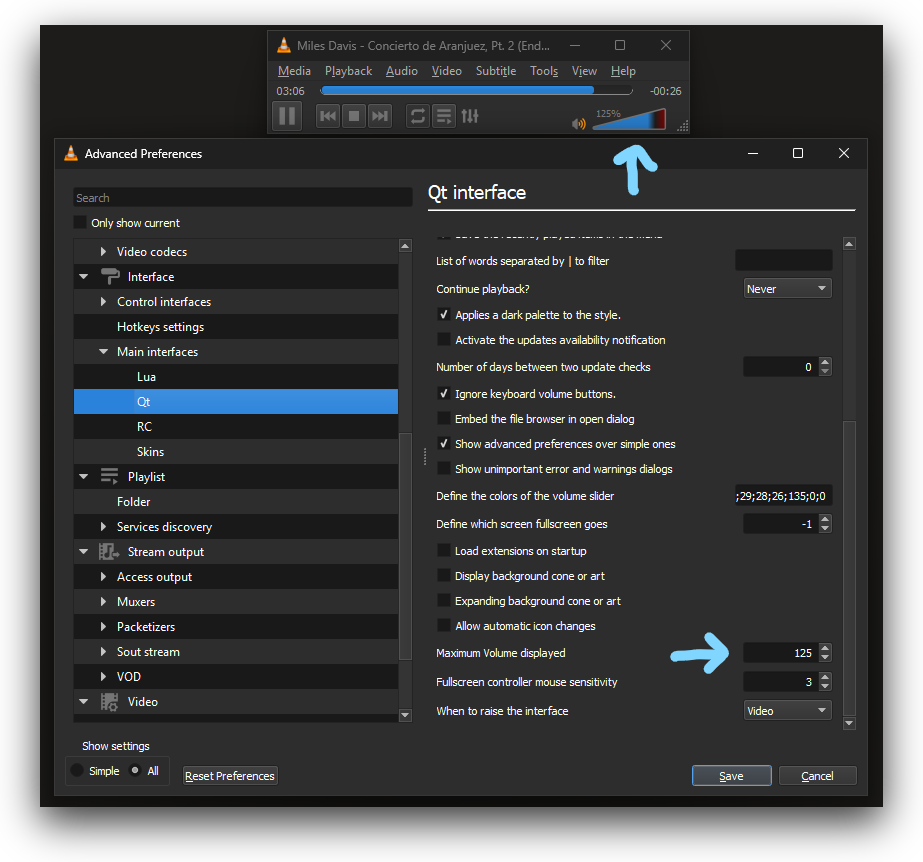Uncheck 'Ignore keyboard volume buttons'
This screenshot has height=862, width=923.
(444, 393)
